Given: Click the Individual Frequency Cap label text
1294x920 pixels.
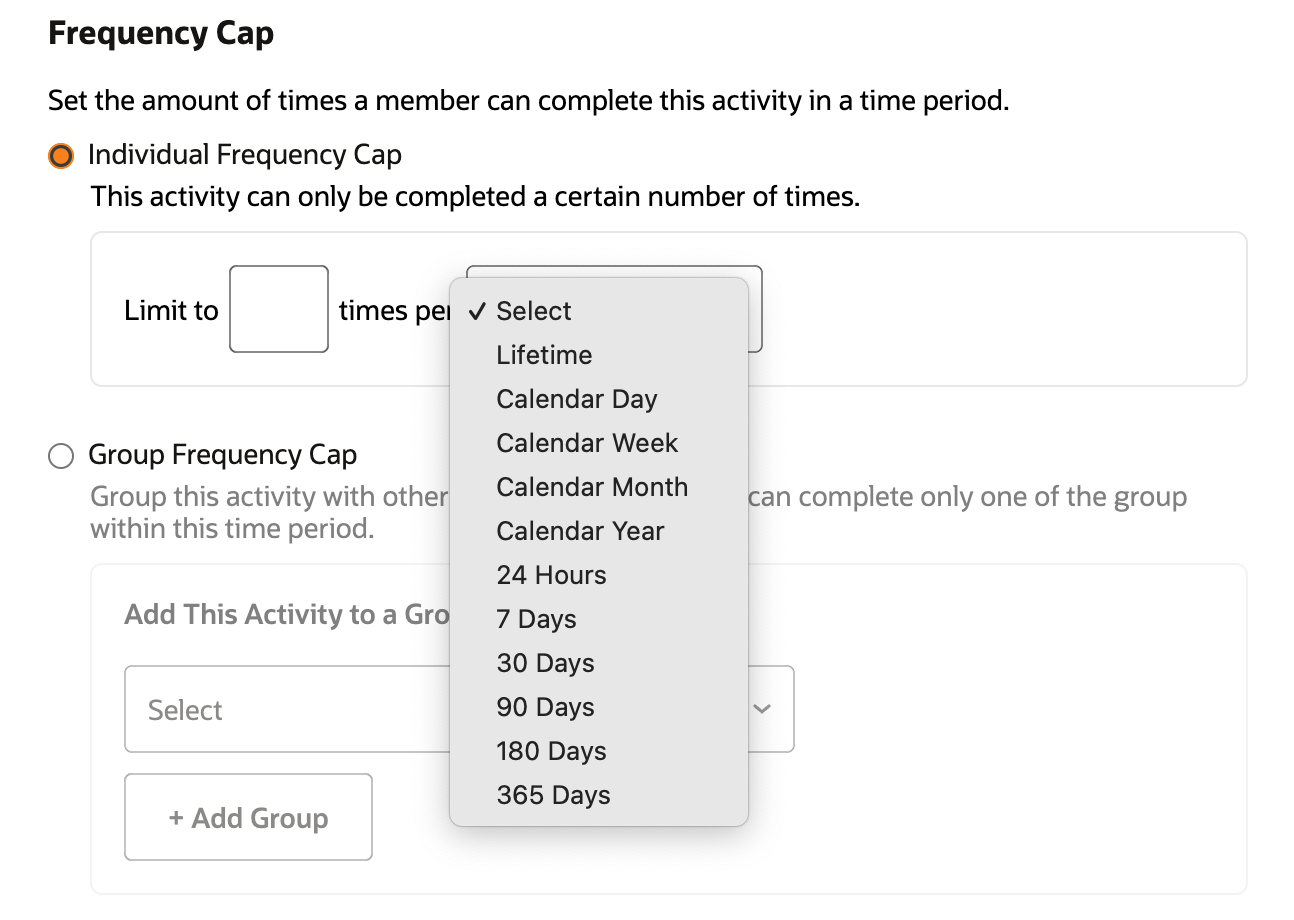Looking at the screenshot, I should (245, 155).
